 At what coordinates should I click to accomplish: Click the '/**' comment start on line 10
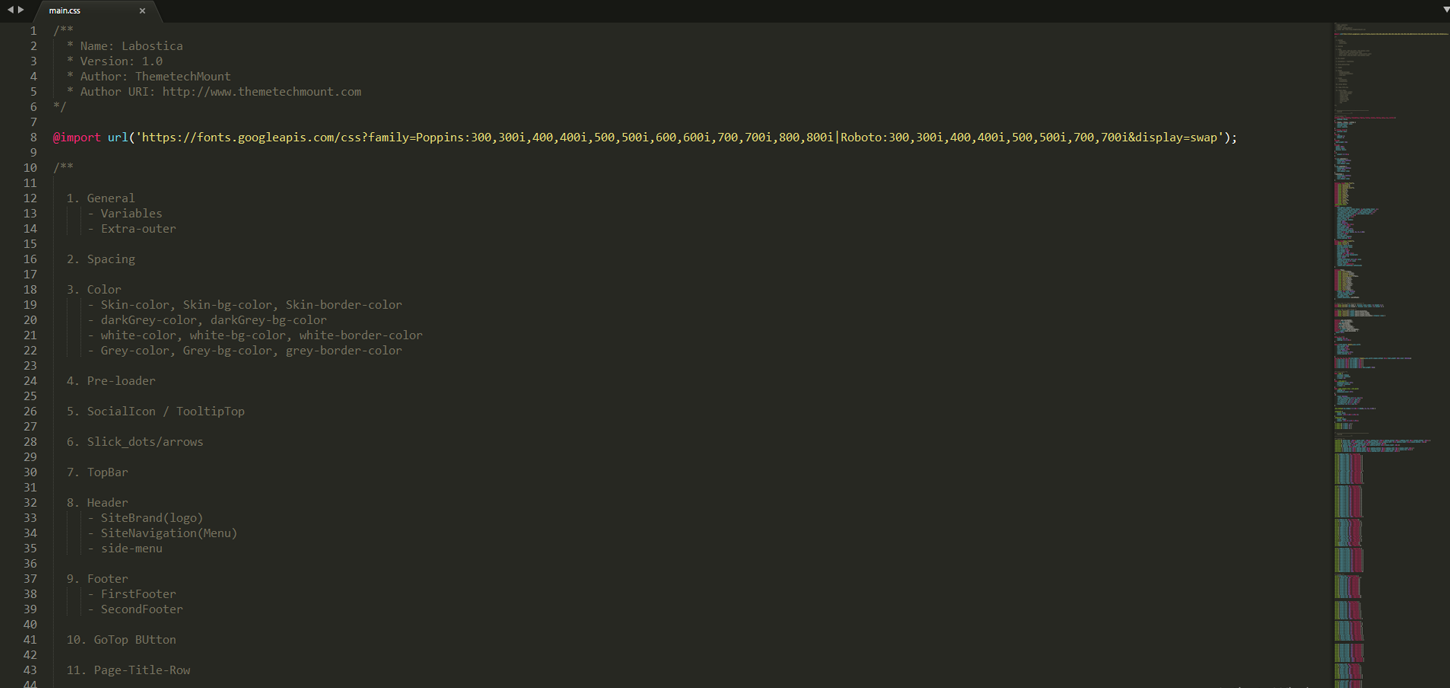[62, 167]
